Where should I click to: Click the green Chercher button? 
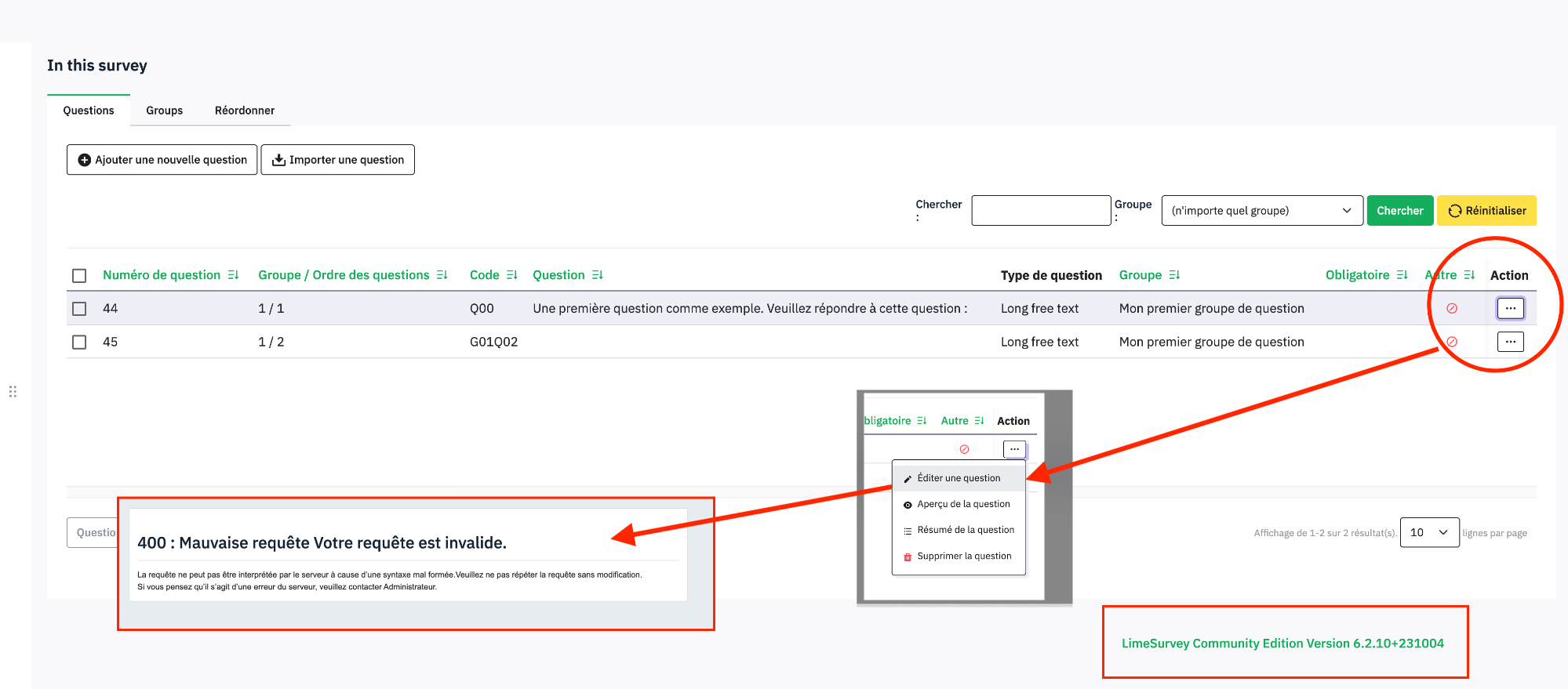pos(1400,210)
